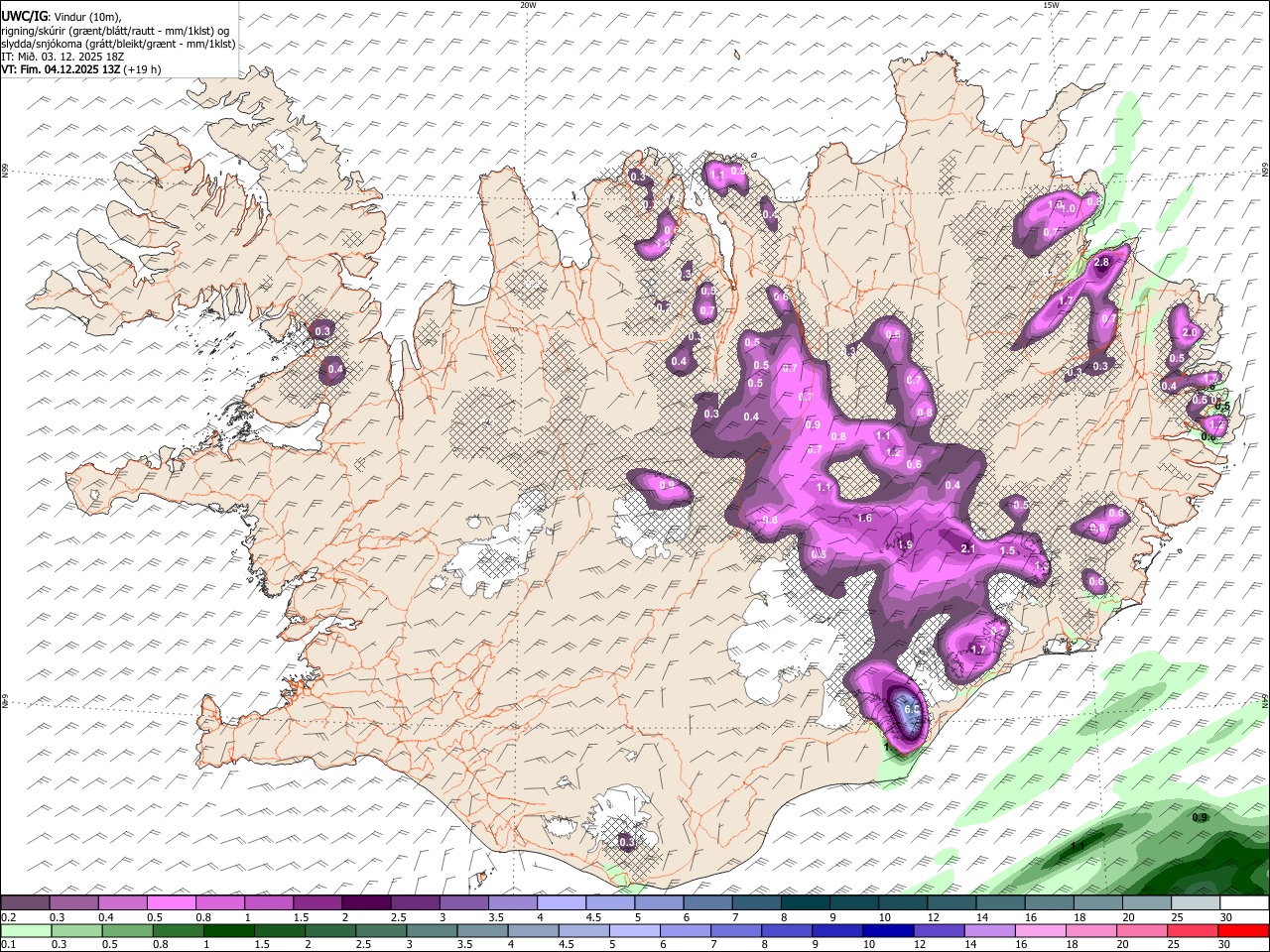Screen dimensions: 1270x952
Task: Select the white snow legend swatch labeled 30
Action: 1242,903
